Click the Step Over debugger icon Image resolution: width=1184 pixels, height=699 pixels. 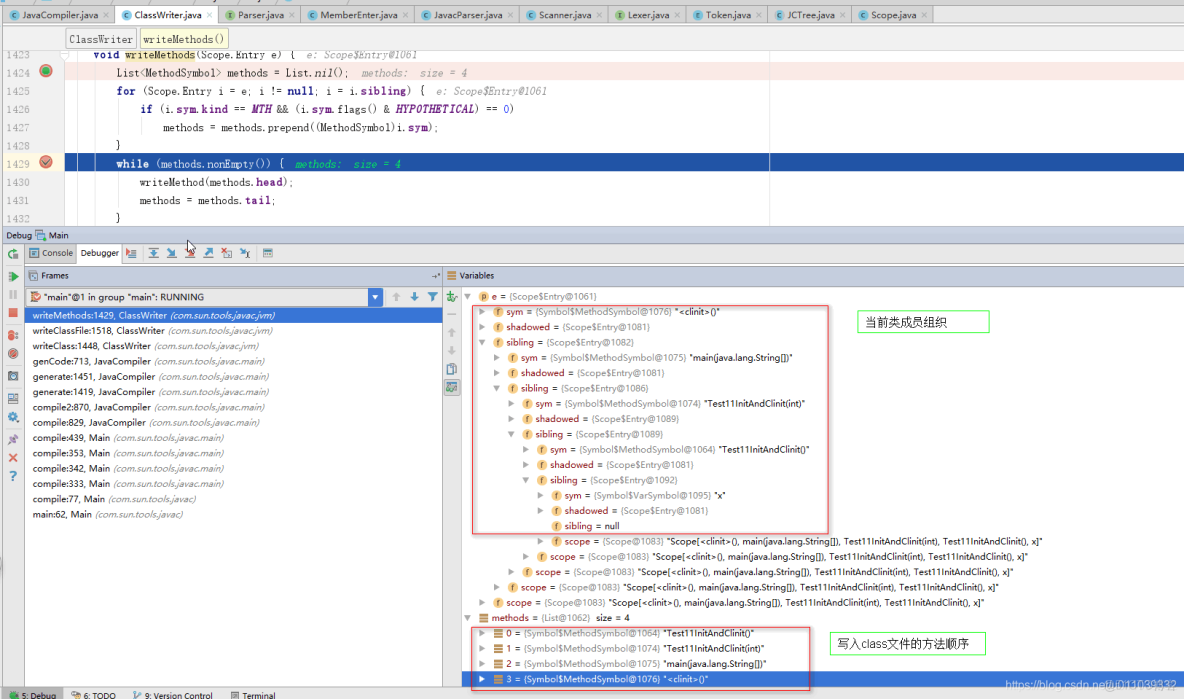tap(154, 254)
